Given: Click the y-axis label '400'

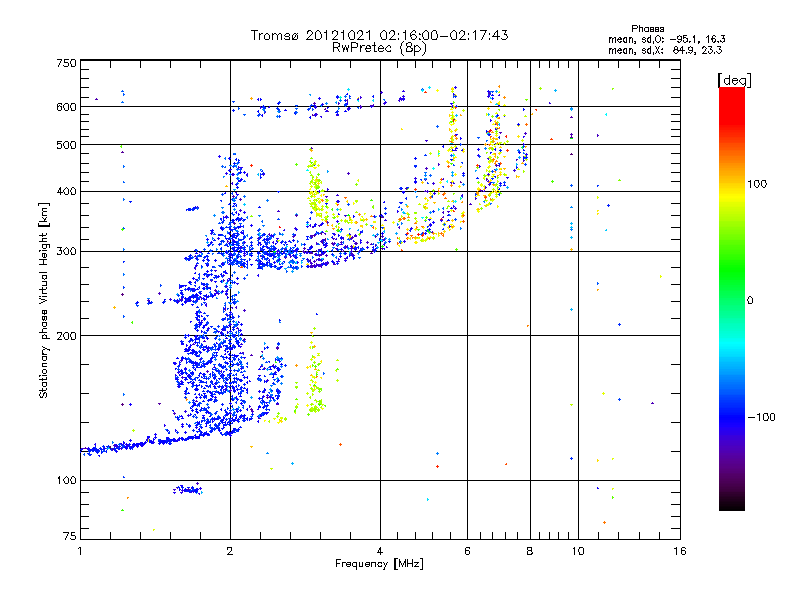Looking at the screenshot, I should coord(66,192).
